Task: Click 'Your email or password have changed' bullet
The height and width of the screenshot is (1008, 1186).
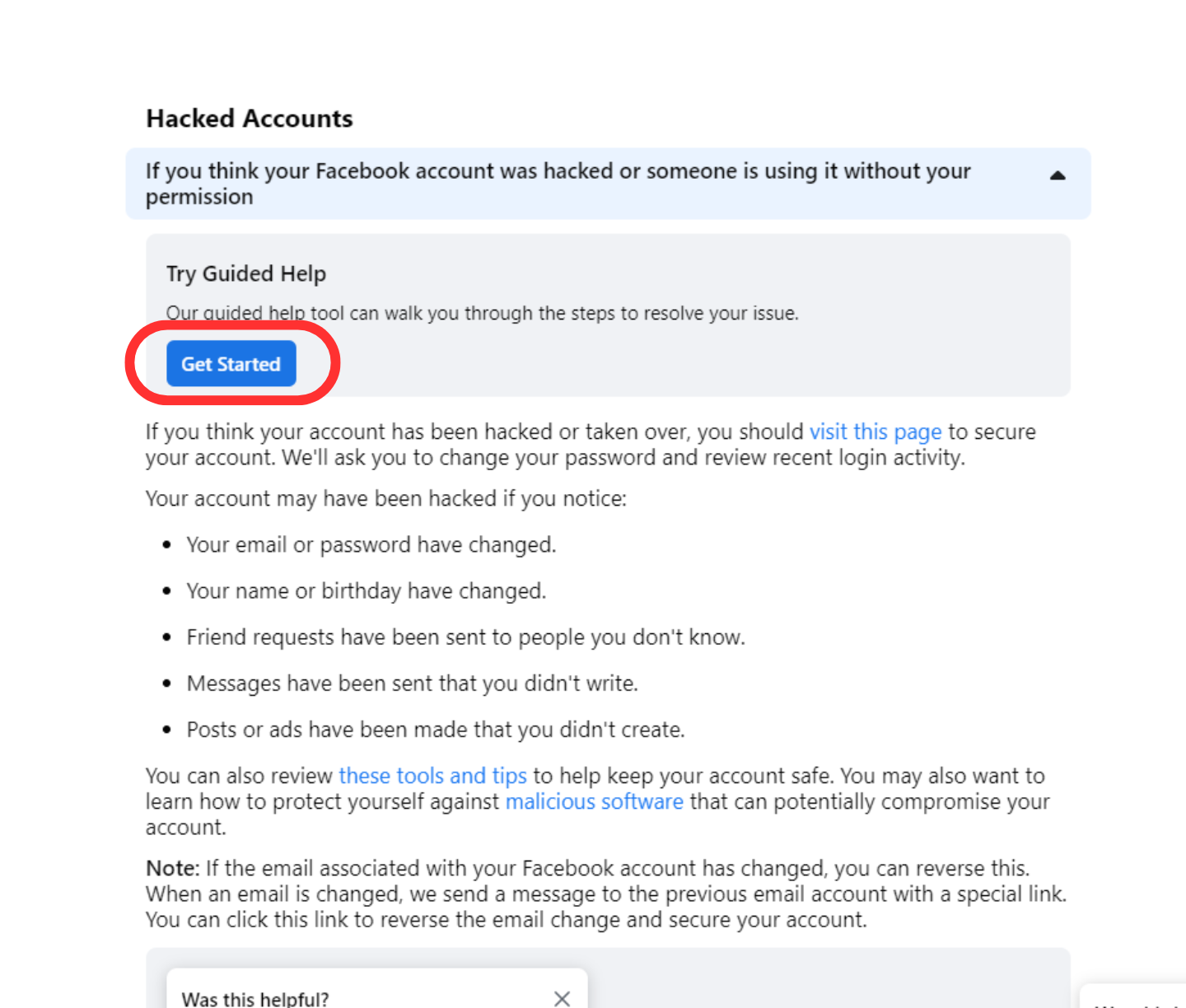Action: point(371,545)
